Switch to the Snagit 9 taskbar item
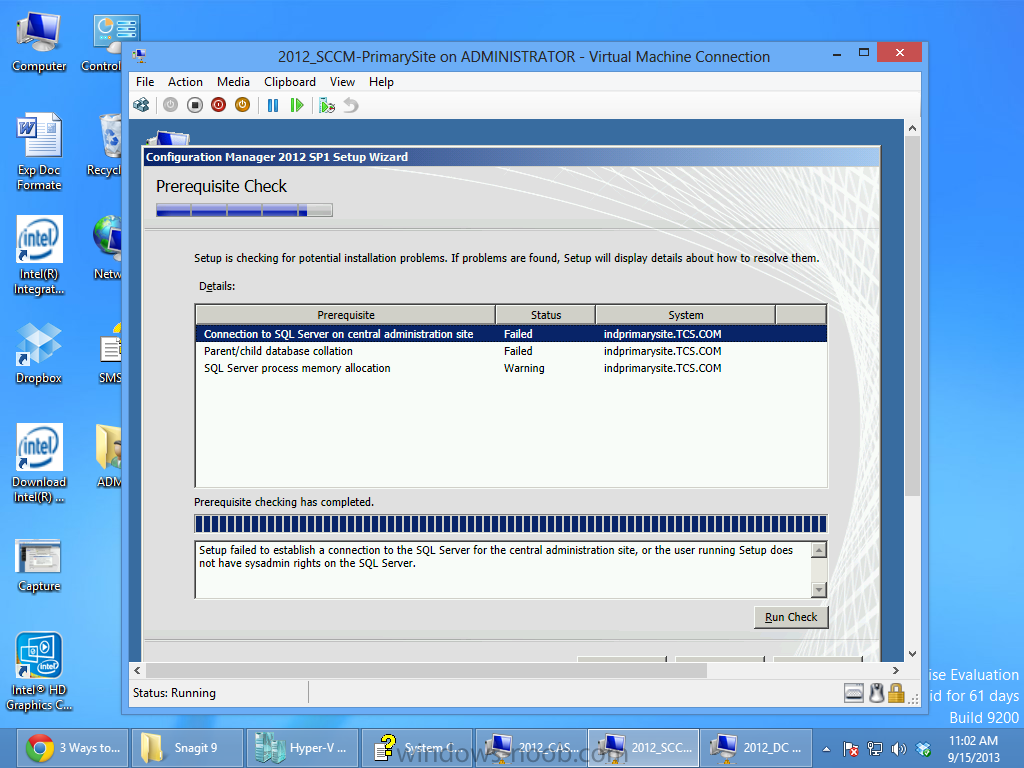1024x768 pixels. (187, 748)
